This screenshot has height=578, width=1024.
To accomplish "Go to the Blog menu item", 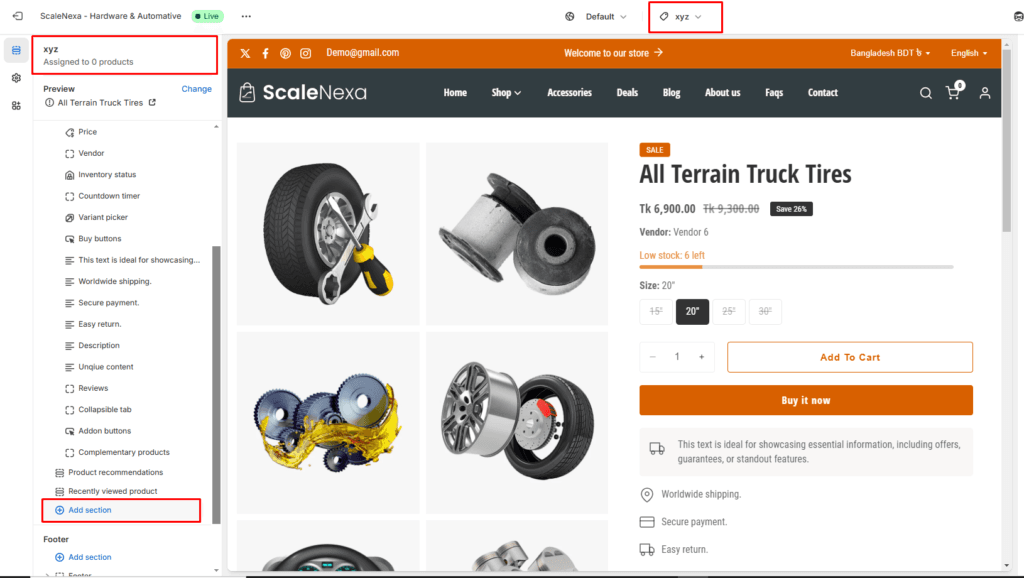I will click(671, 93).
